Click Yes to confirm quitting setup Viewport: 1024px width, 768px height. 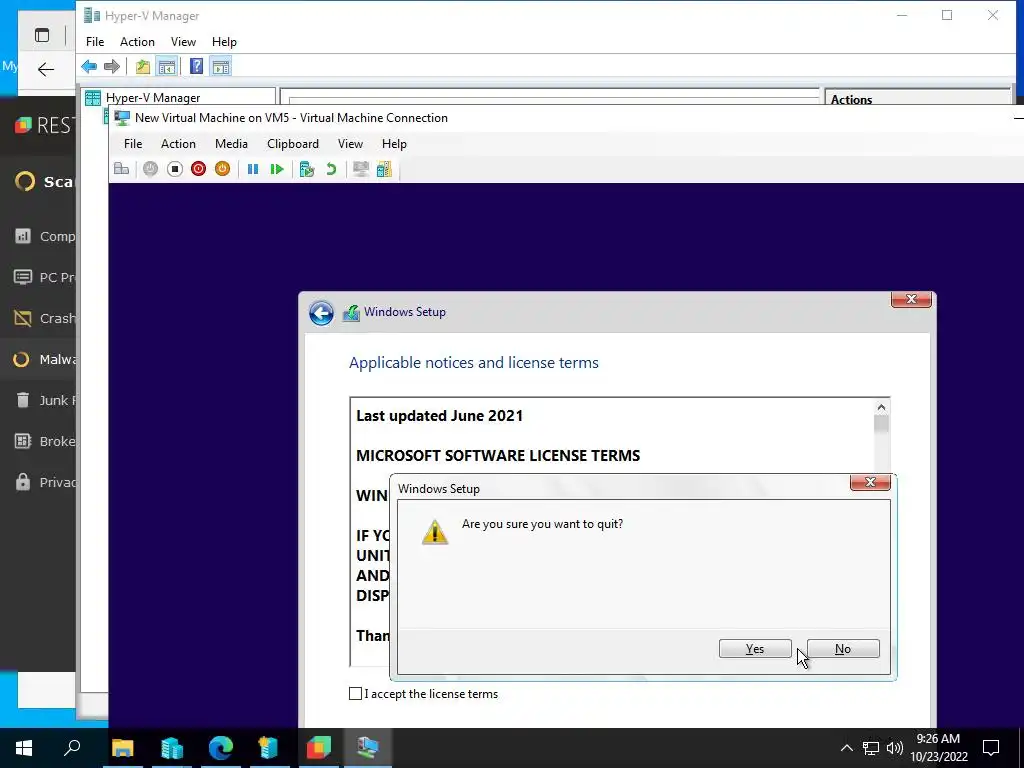coord(755,648)
